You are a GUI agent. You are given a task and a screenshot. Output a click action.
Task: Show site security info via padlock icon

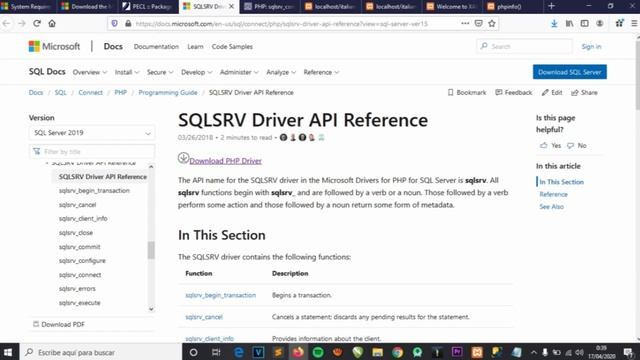pyautogui.click(x=128, y=24)
